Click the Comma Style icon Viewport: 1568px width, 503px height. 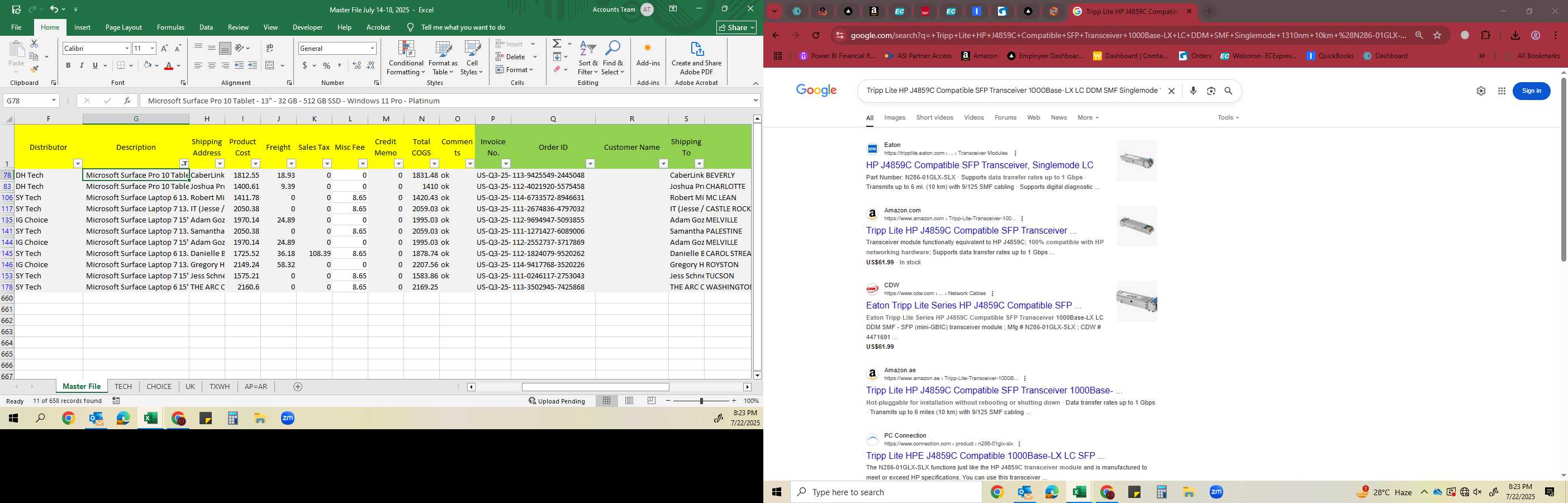coord(340,65)
